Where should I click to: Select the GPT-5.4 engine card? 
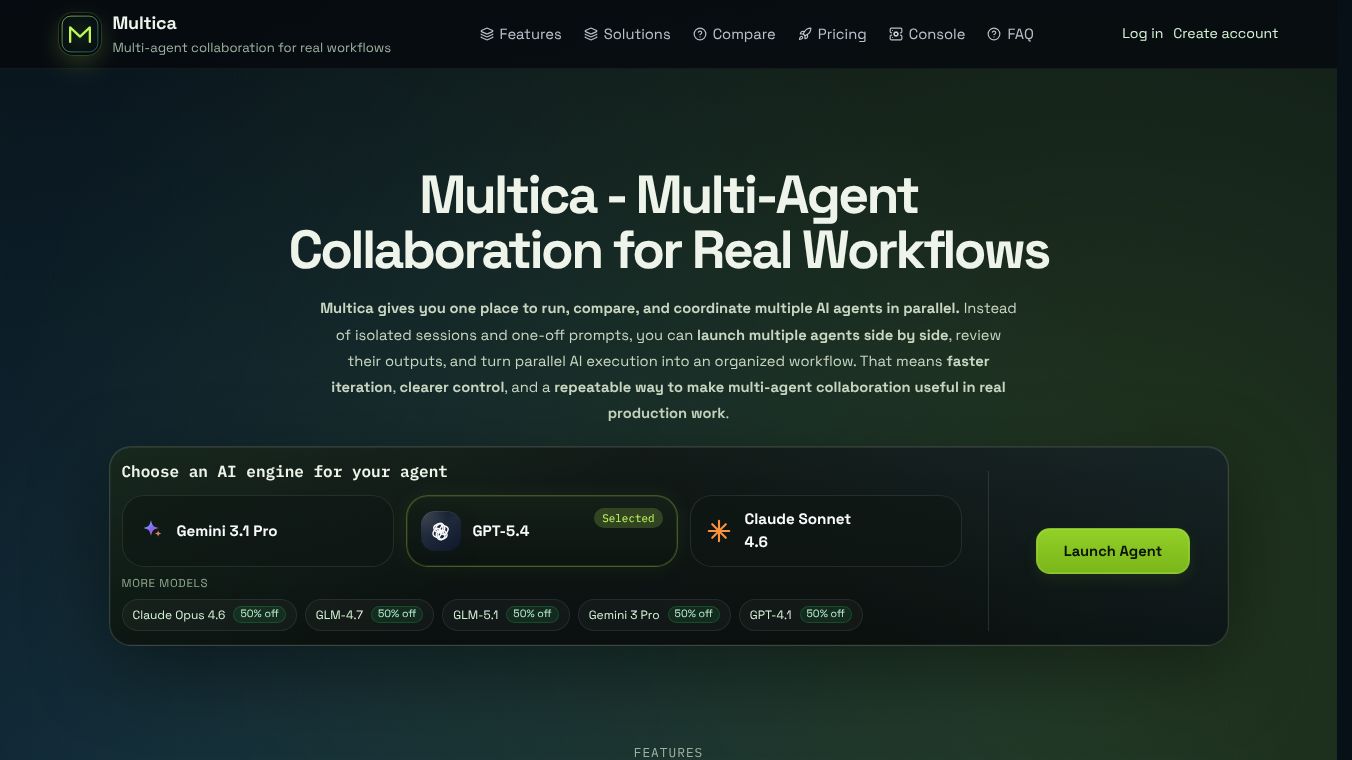click(x=542, y=531)
